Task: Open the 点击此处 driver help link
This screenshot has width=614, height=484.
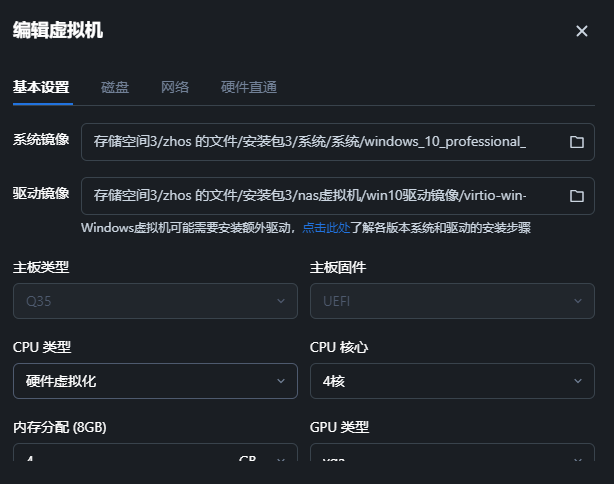Action: tap(326, 228)
